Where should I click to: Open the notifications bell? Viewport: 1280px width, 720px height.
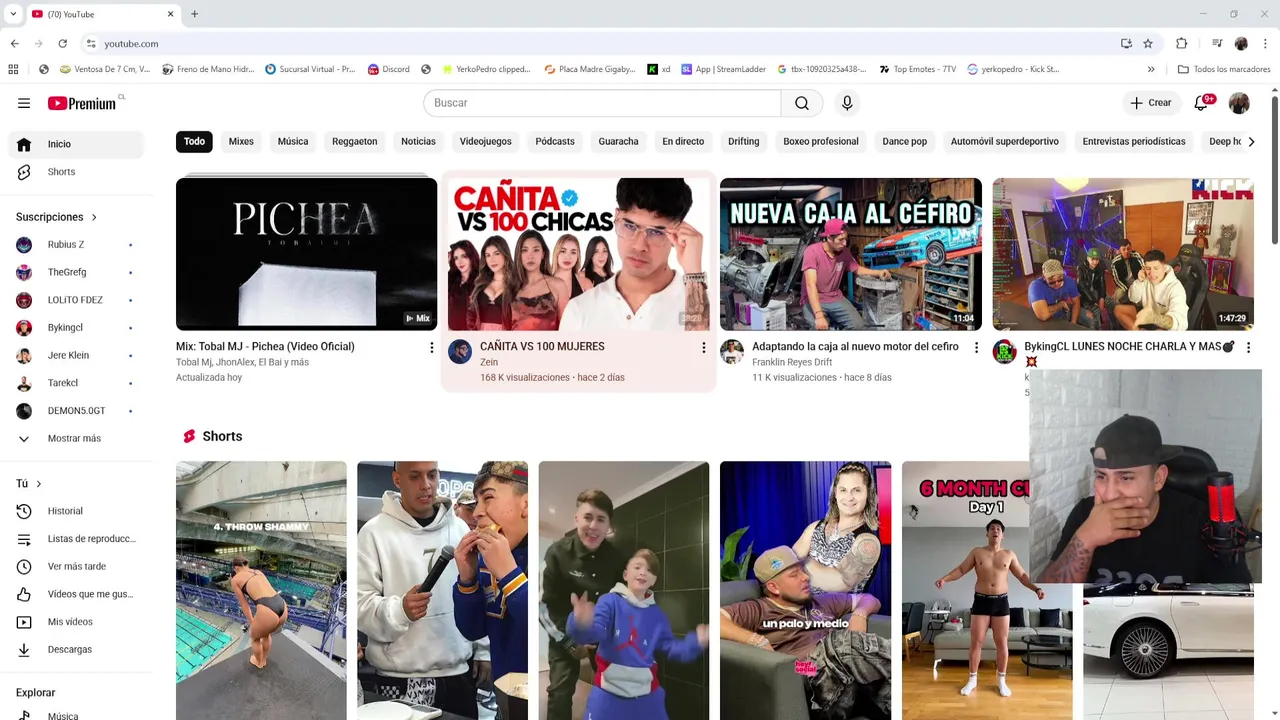(1203, 103)
